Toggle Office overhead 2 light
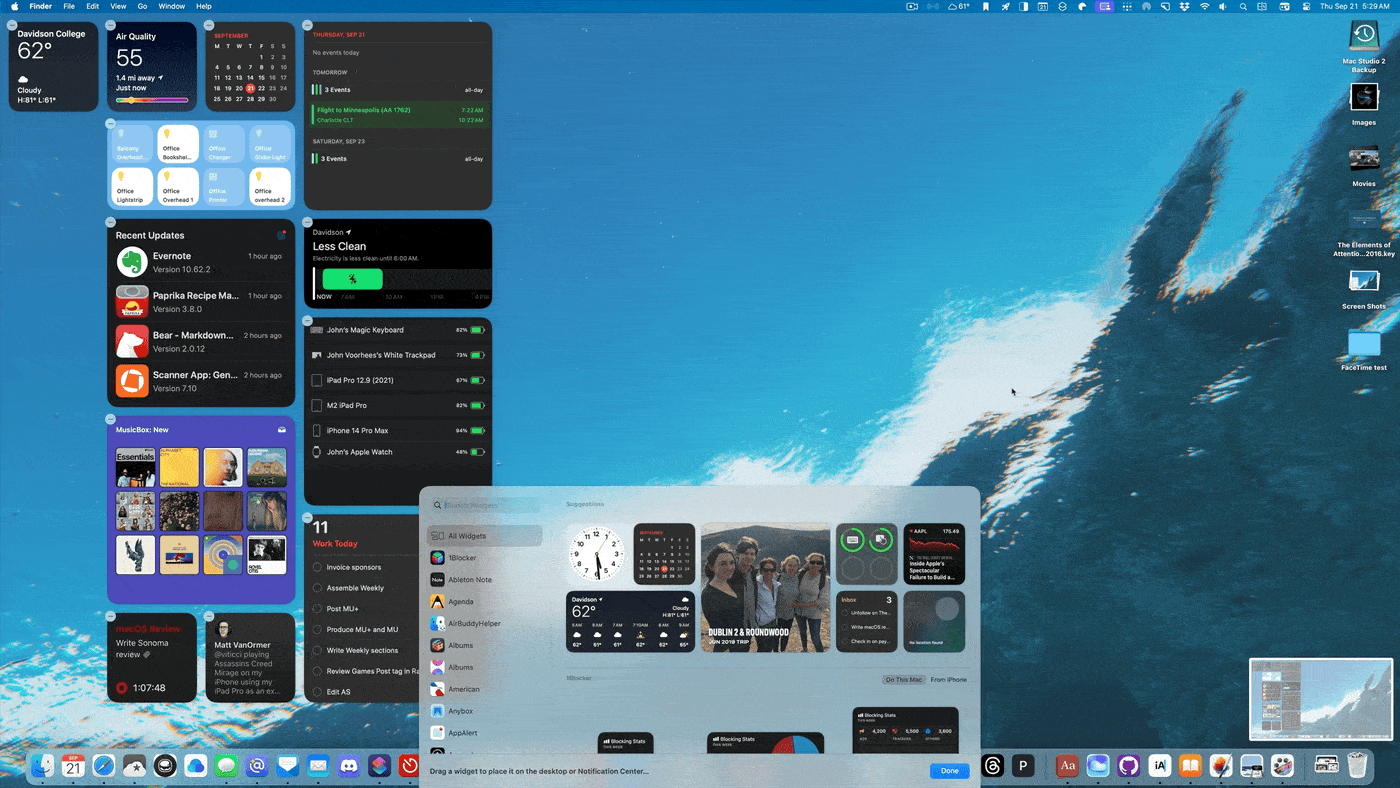 (270, 187)
